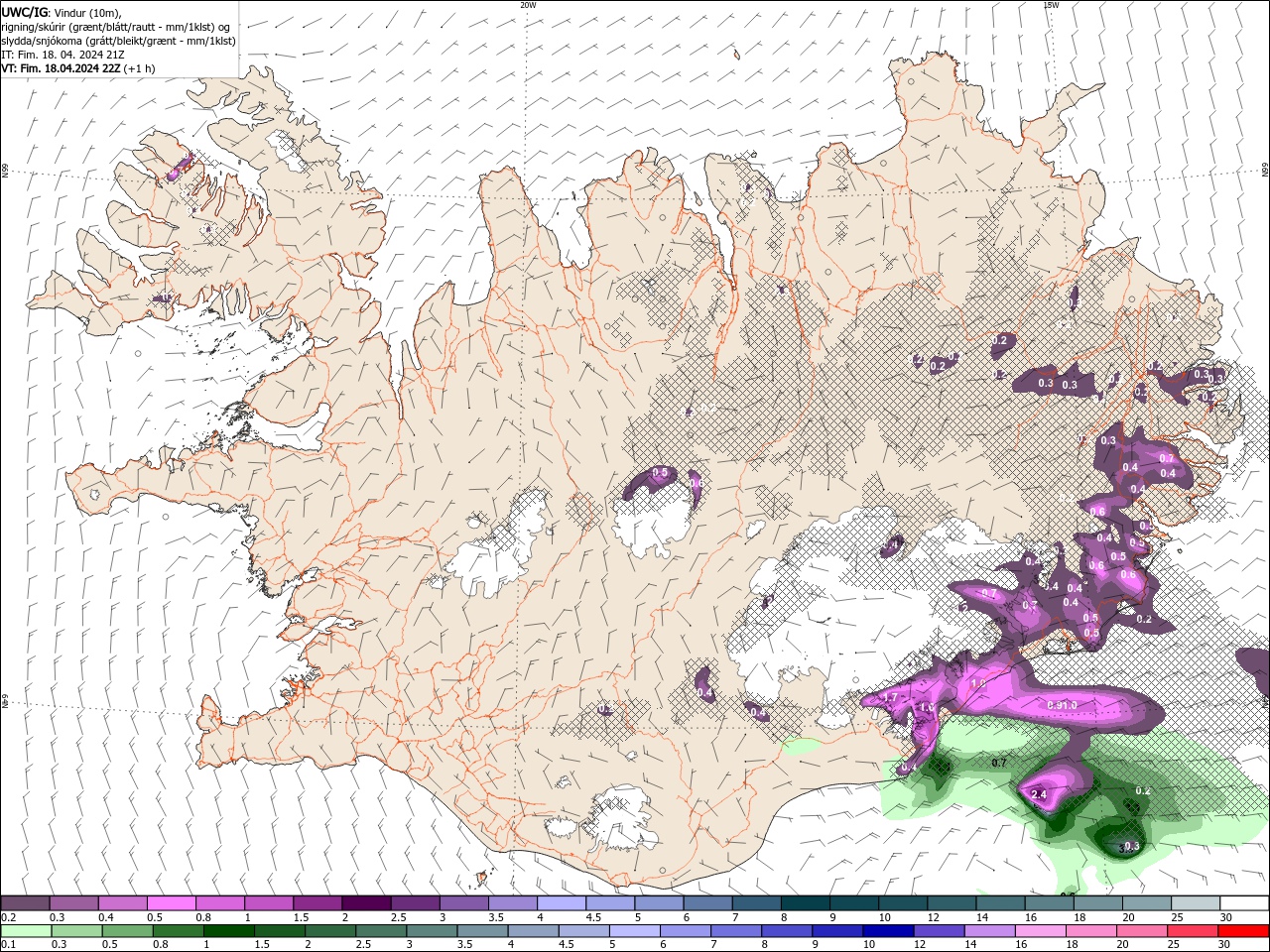Pick the lower legend swatch between 2.5 and 3
This screenshot has width=1270, height=952.
(x=381, y=931)
